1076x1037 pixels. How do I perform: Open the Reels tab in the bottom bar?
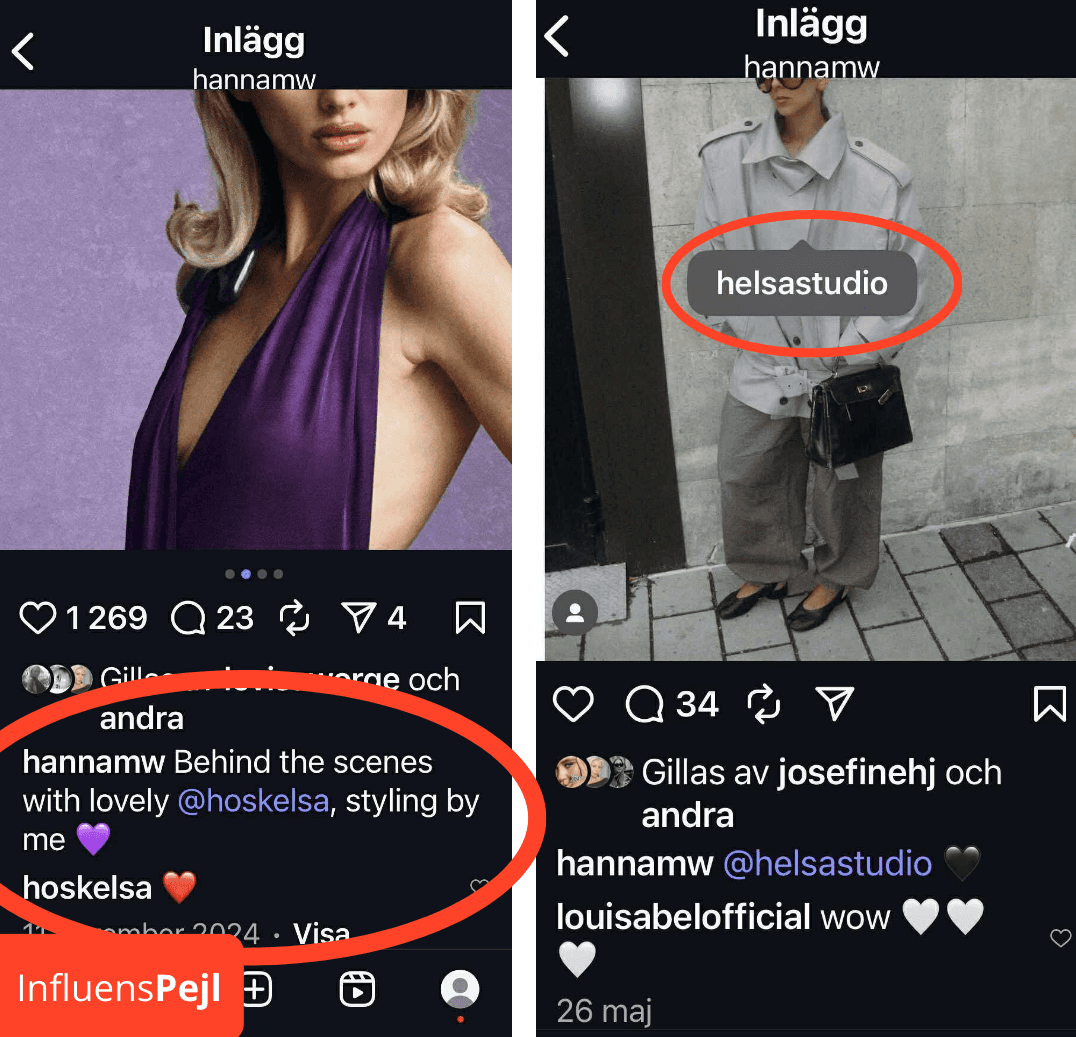(358, 990)
